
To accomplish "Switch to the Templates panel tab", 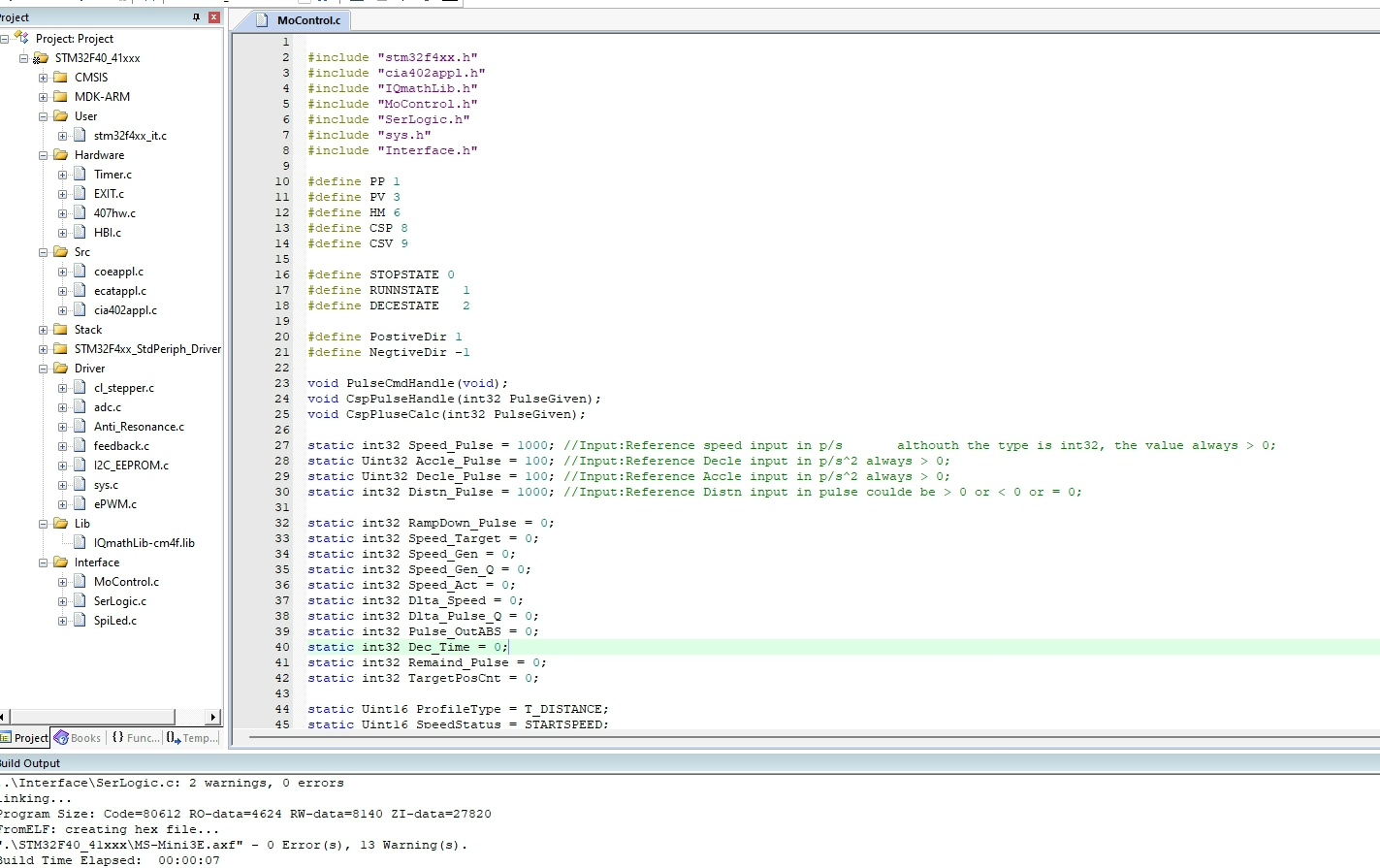I will [x=192, y=738].
